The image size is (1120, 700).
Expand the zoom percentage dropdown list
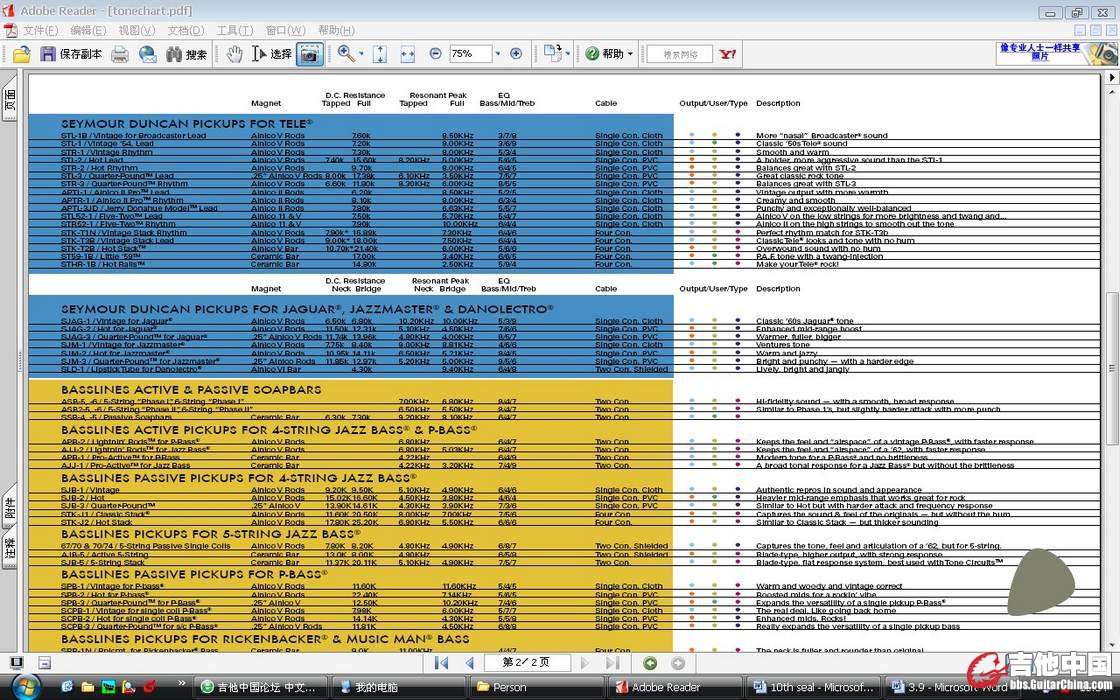point(498,54)
